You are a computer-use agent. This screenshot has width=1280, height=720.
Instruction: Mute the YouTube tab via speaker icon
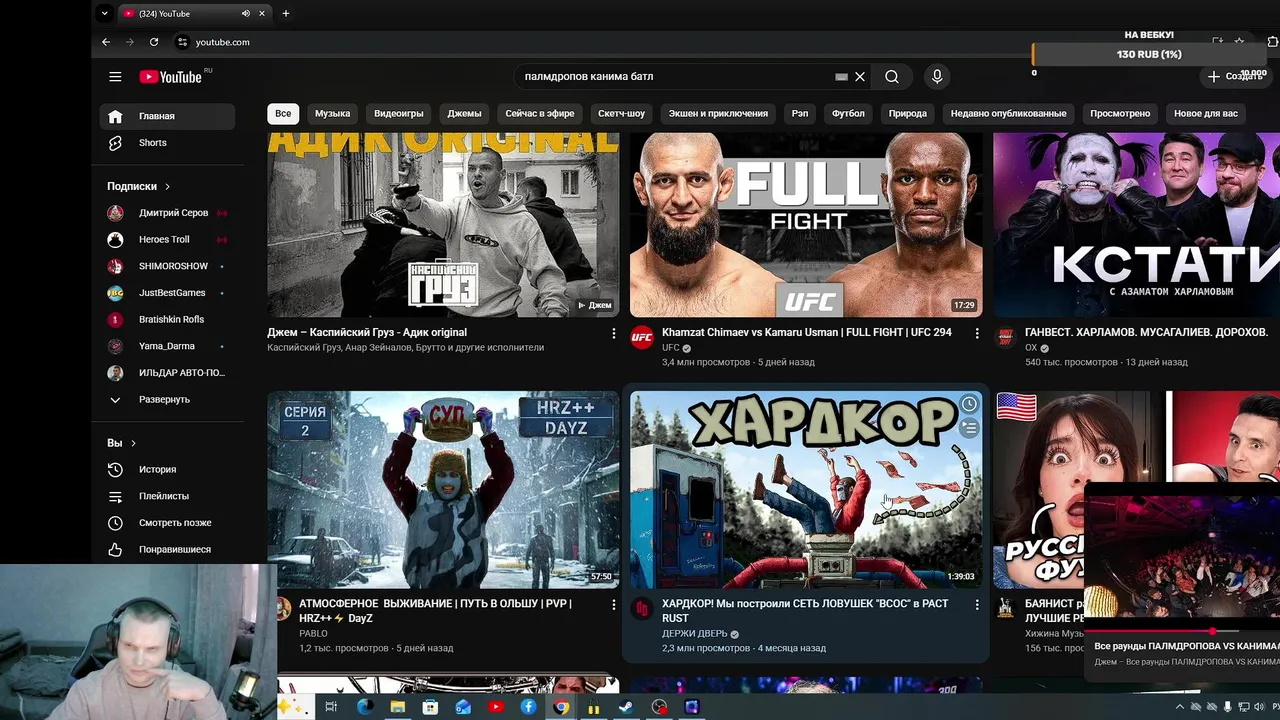(246, 13)
